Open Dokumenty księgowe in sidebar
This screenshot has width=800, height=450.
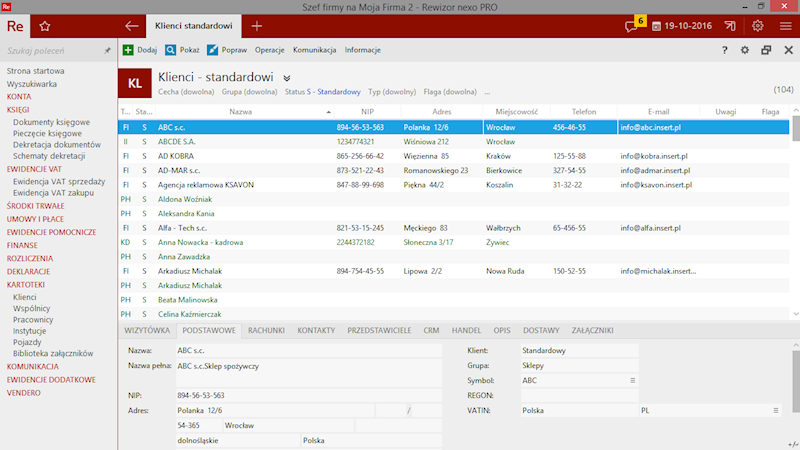(x=52, y=122)
